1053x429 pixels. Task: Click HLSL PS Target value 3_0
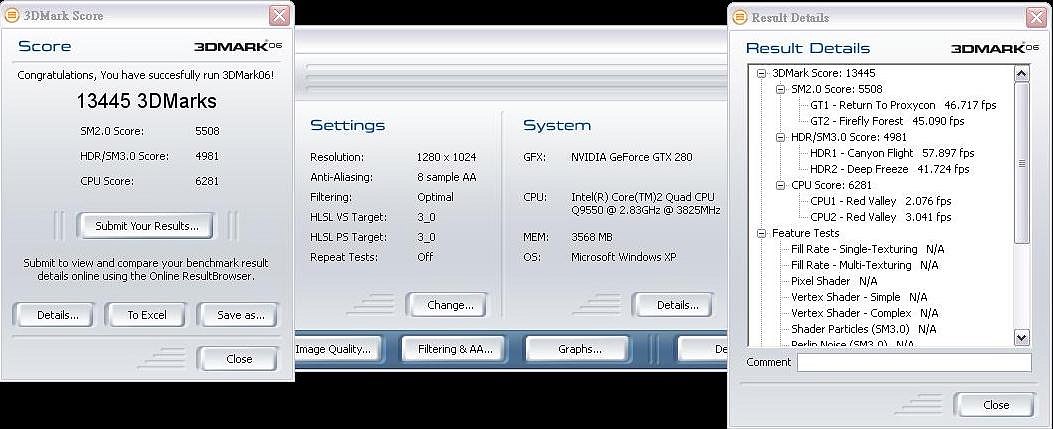click(x=426, y=237)
